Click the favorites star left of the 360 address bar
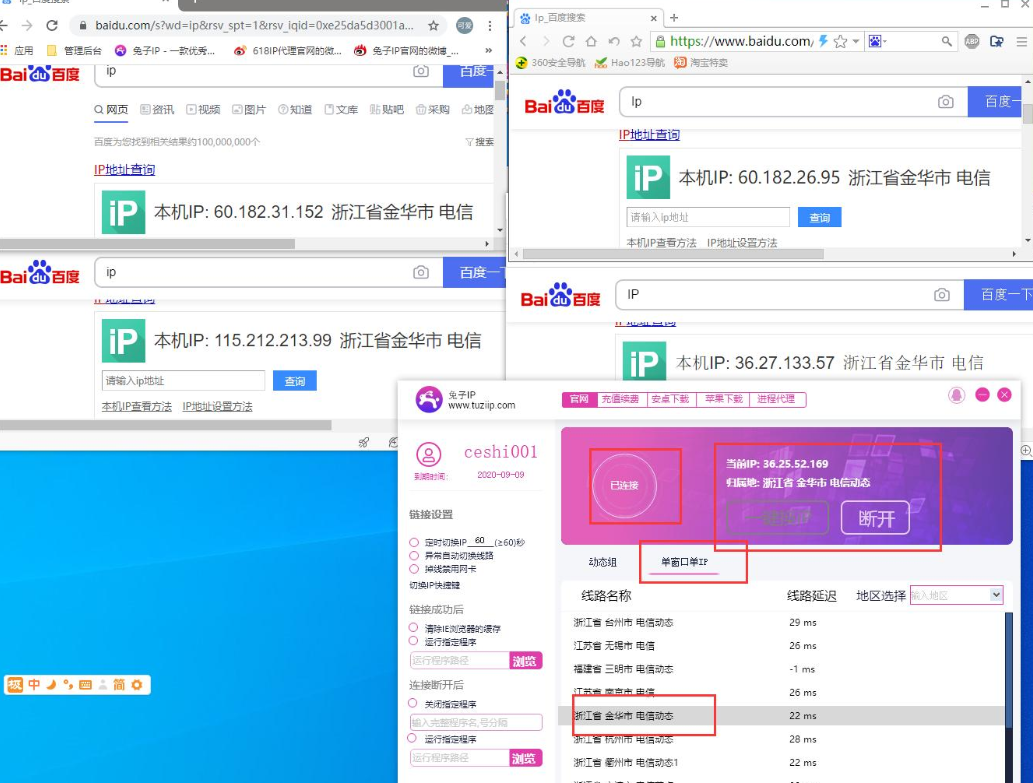This screenshot has width=1033, height=783. 636,41
